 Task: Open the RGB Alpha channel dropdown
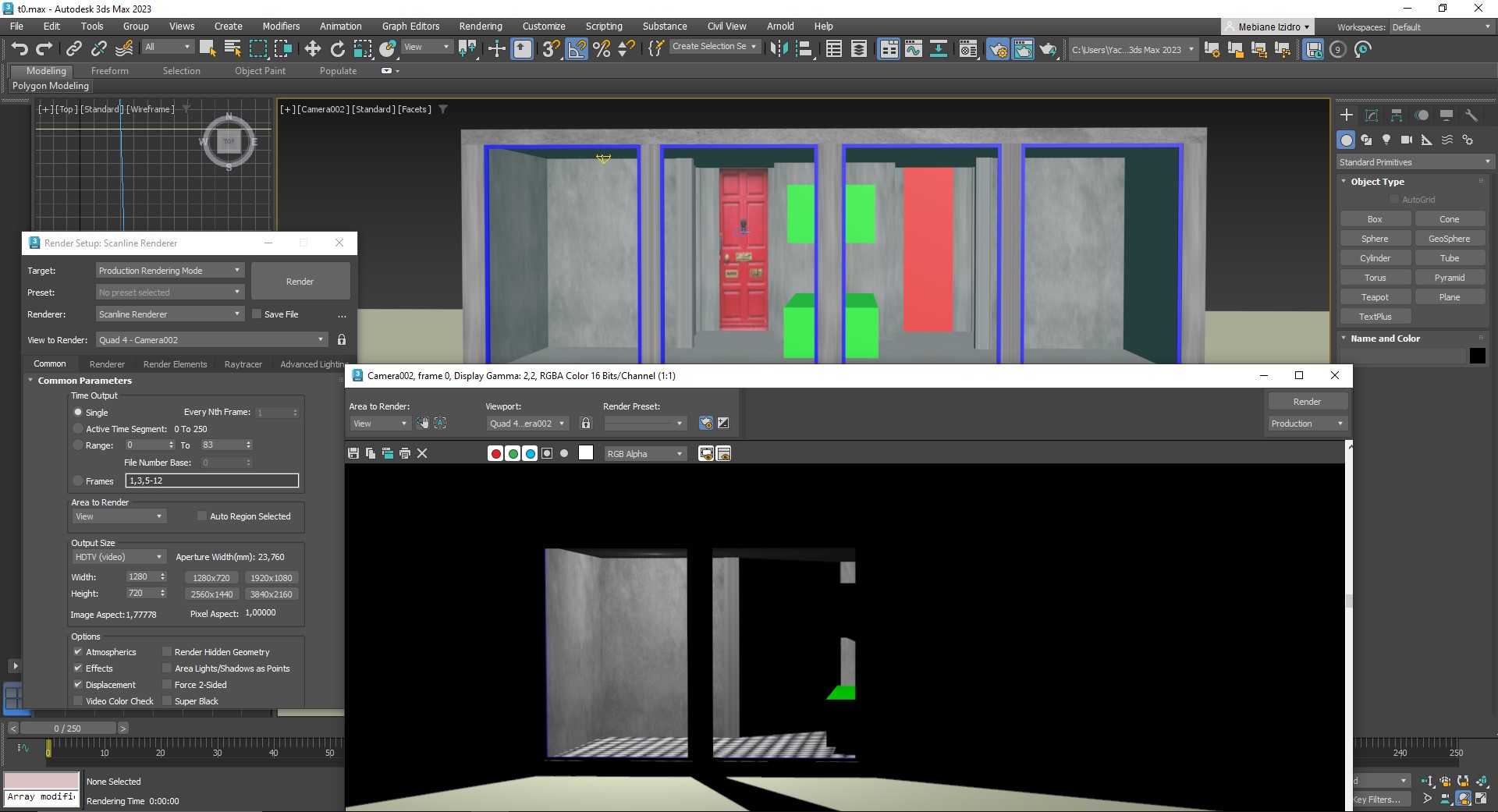644,454
